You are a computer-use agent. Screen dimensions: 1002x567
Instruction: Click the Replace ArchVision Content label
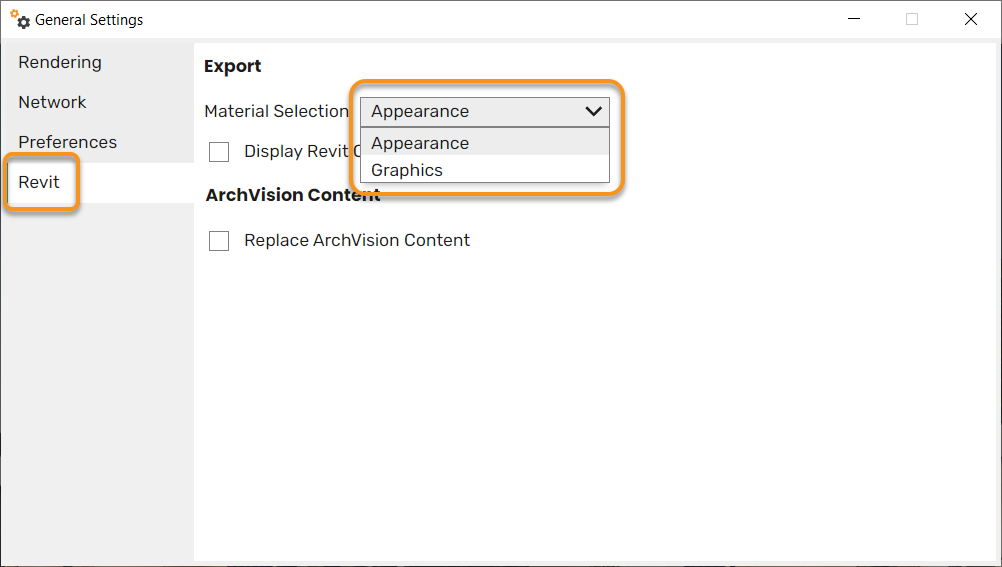[357, 240]
